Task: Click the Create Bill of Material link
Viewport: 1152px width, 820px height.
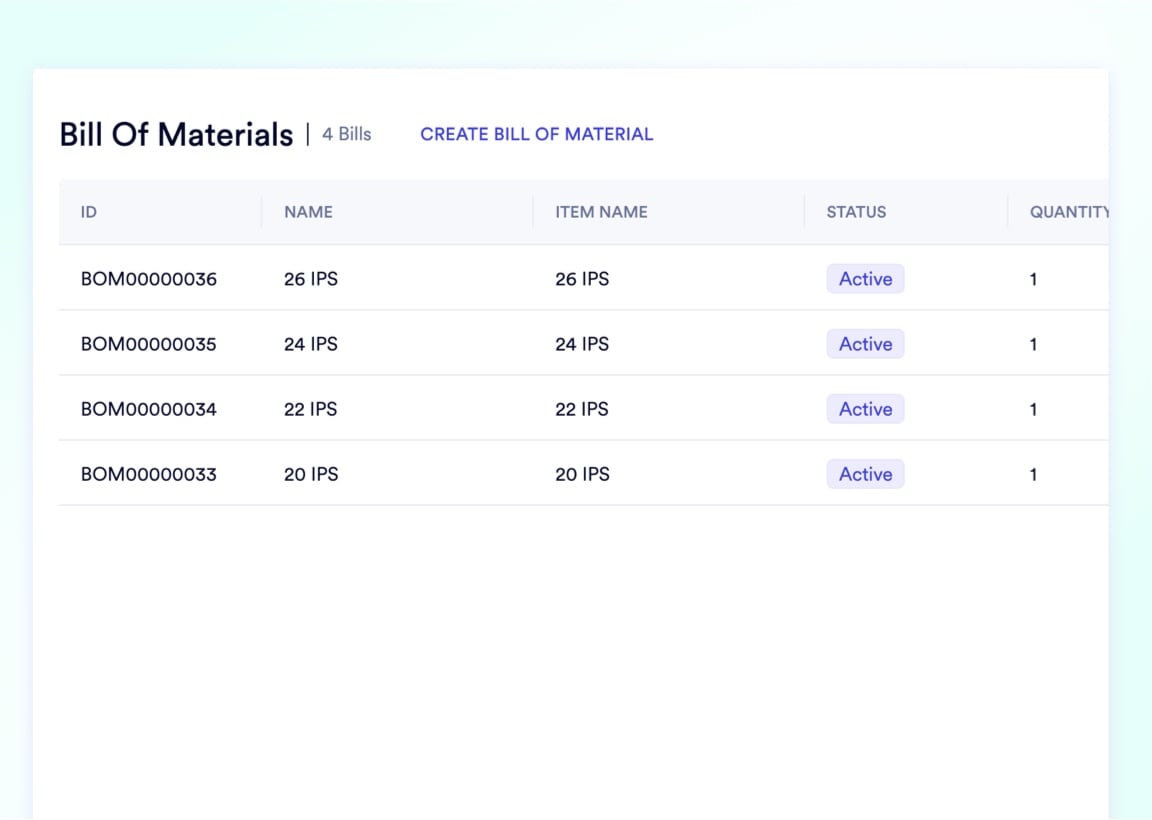Action: pos(536,134)
